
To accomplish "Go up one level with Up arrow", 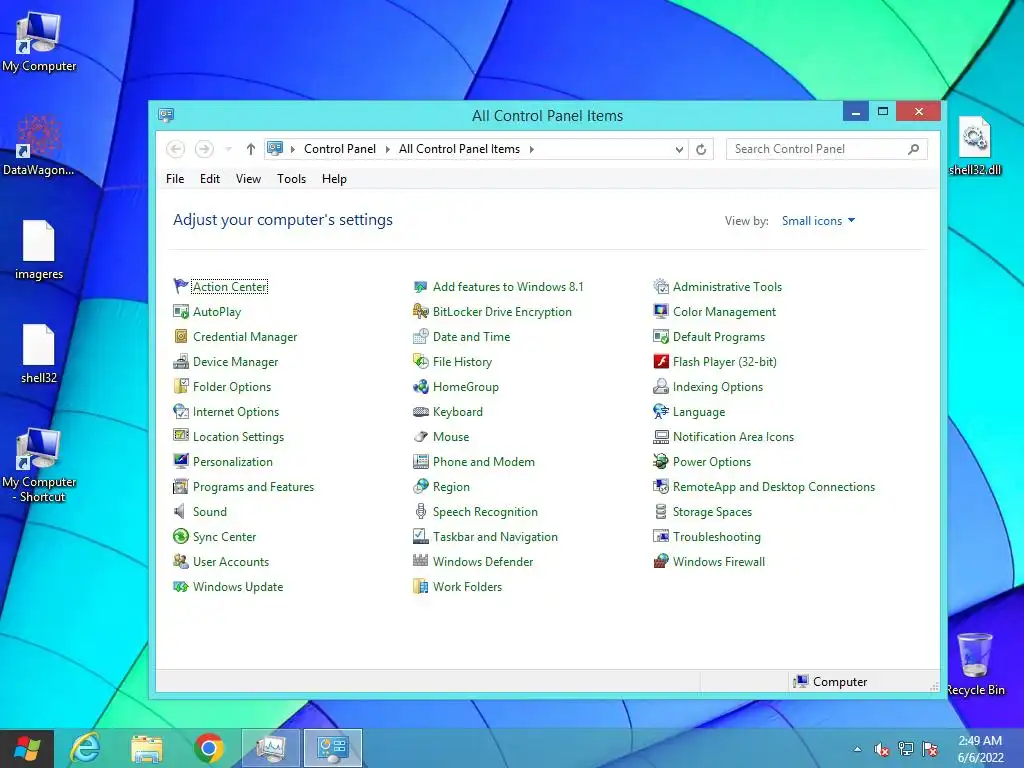I will point(250,149).
